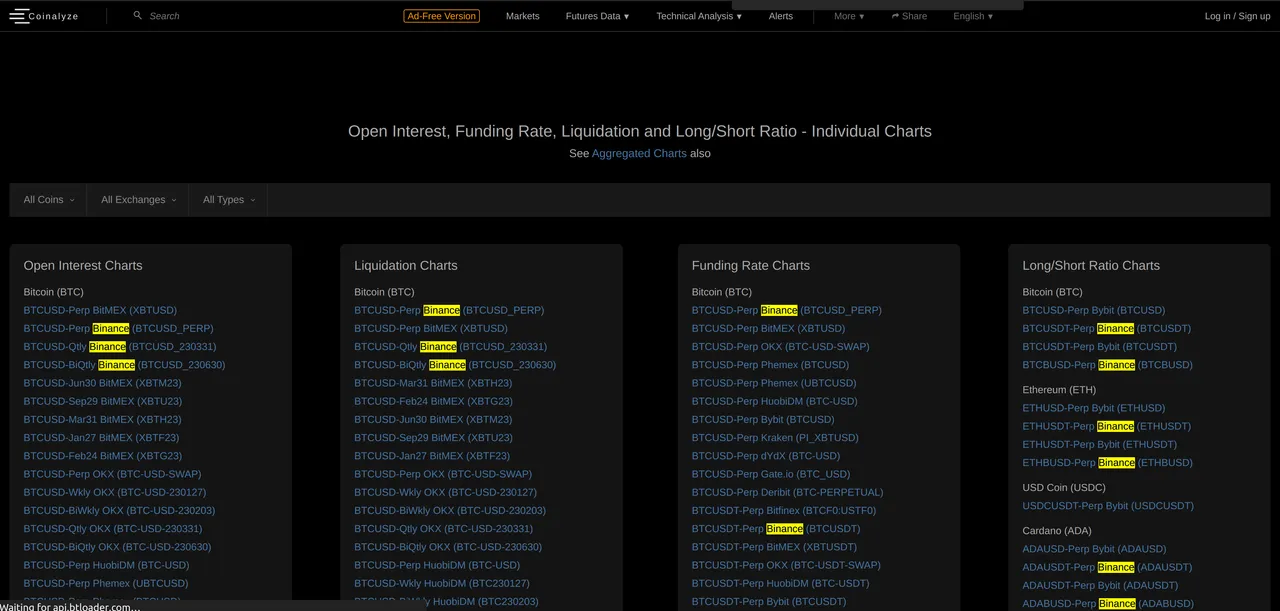Open BTCUSD-Perp Phemex (UBTCUSD) open interest chart
This screenshot has width=1280, height=611.
tap(106, 583)
